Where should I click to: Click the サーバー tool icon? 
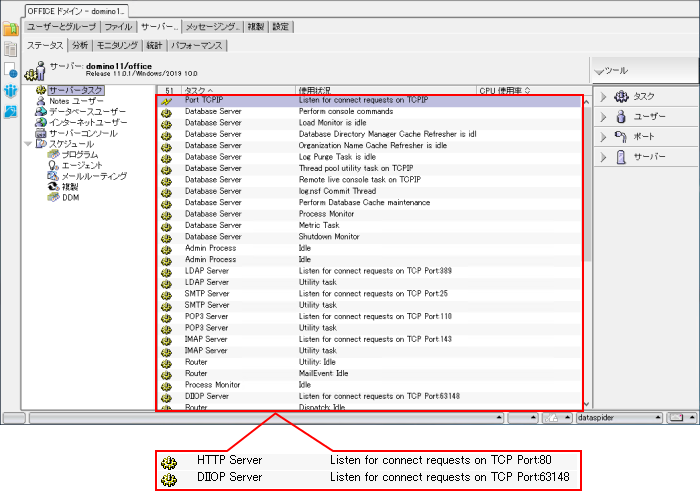click(x=621, y=158)
